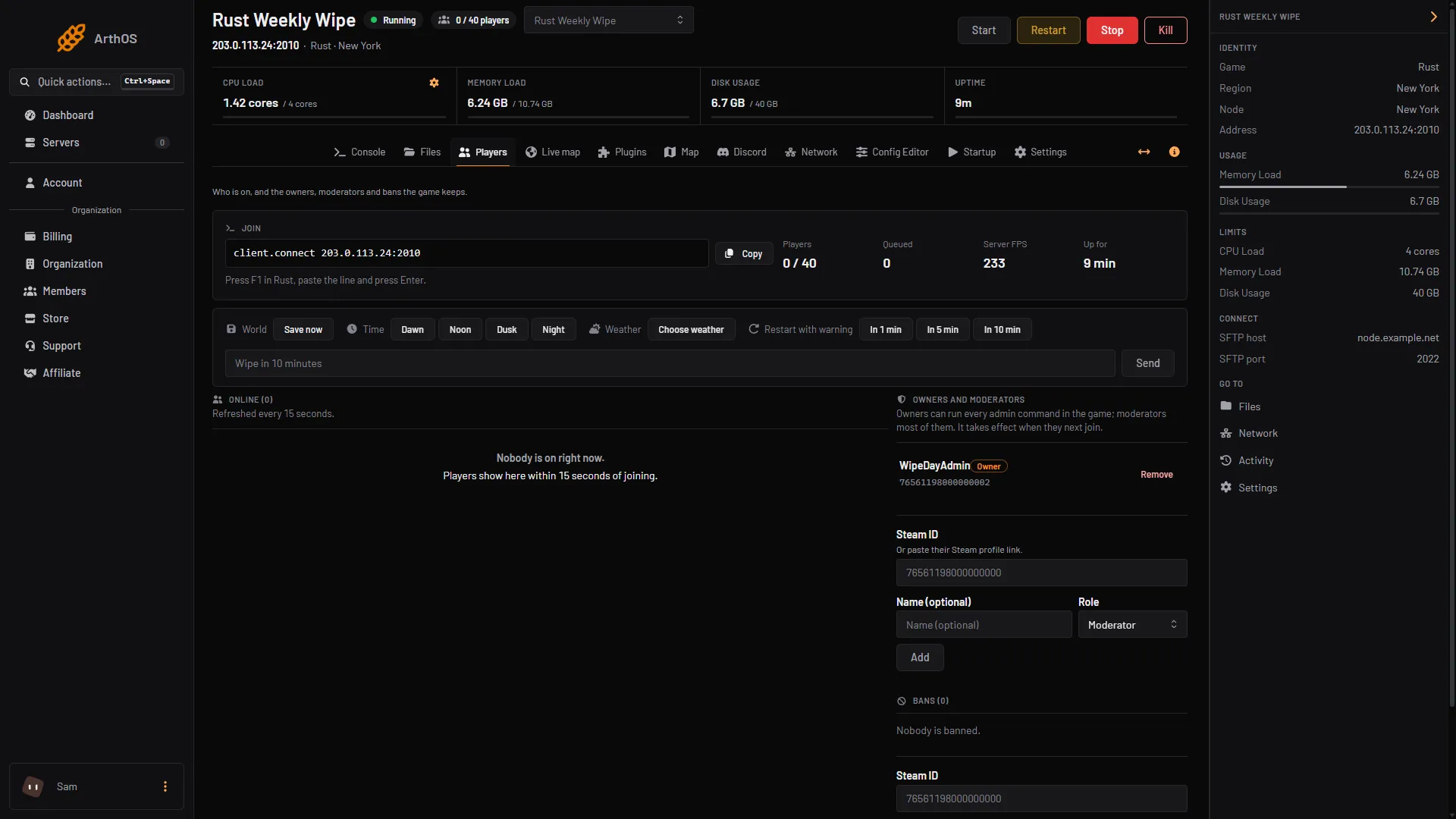
Task: Switch to the Console tab
Action: point(359,152)
